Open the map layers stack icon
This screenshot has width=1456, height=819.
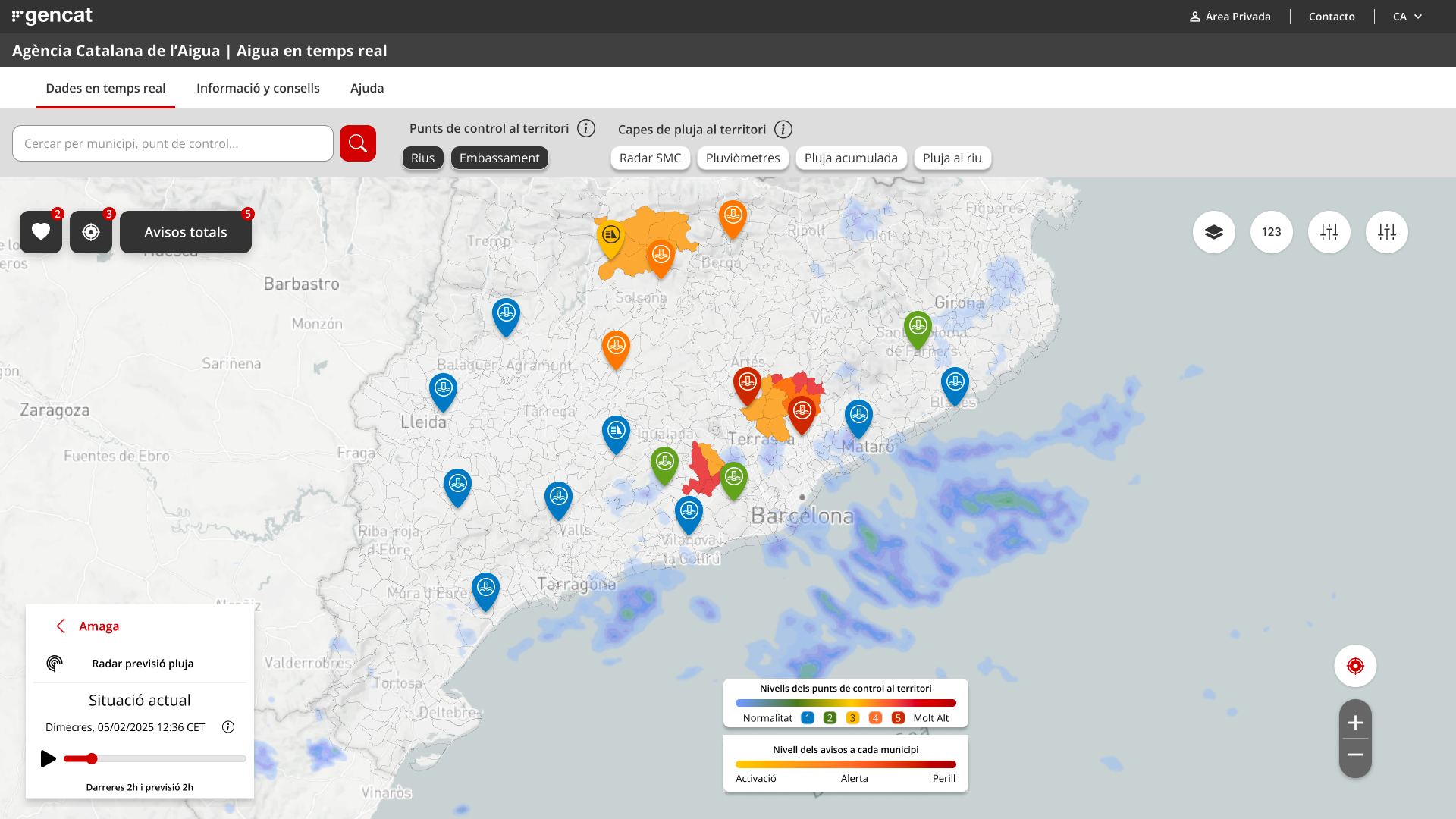(x=1214, y=232)
